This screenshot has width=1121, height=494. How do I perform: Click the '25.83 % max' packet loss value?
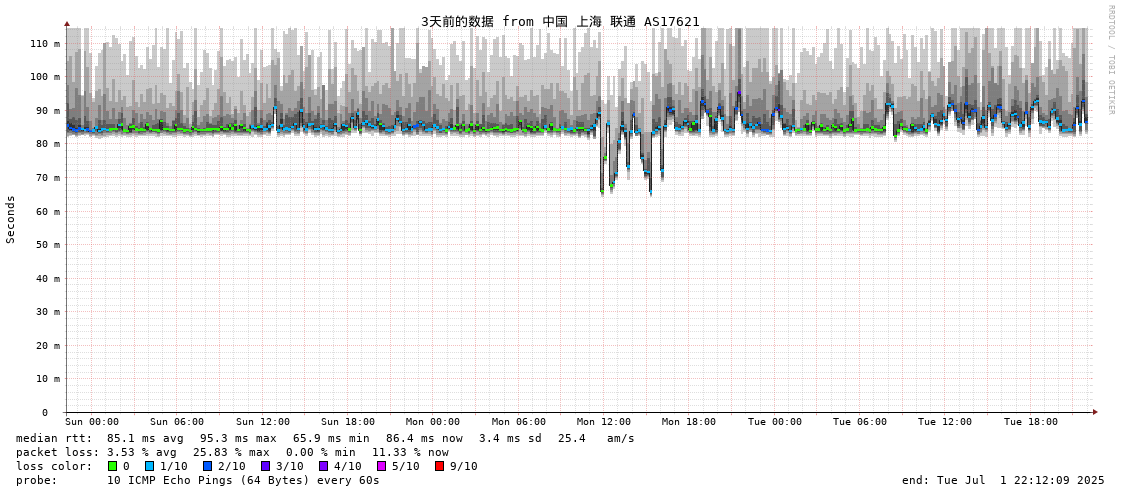(231, 453)
